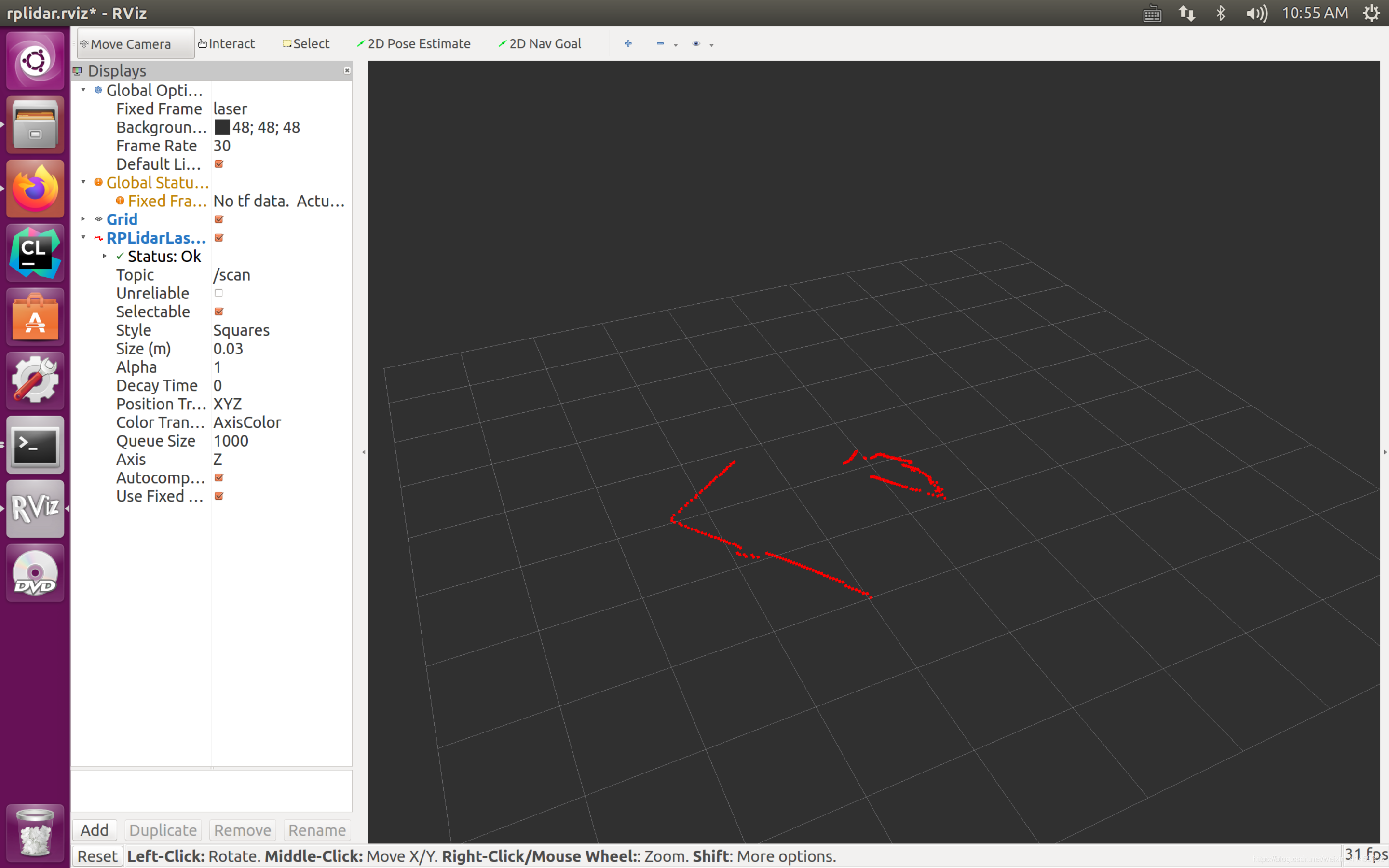The width and height of the screenshot is (1389, 868).
Task: Open the CLion app in the dock
Action: pos(35,253)
